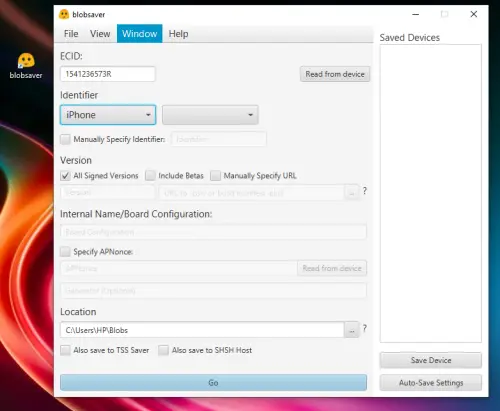Enable Manually Specify Identifier checkbox
500x411 pixels.
click(65, 139)
